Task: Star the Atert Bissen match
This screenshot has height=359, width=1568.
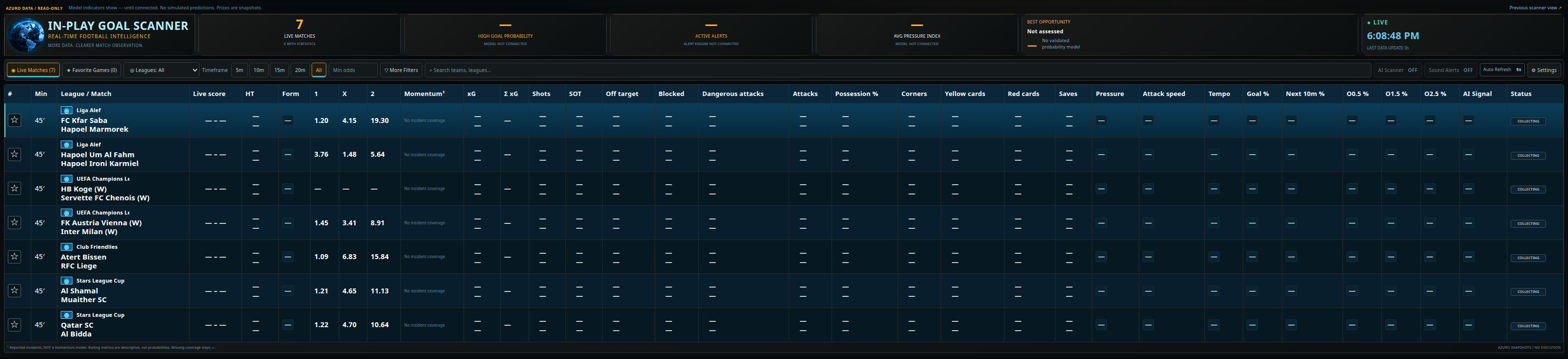Action: 15,257
